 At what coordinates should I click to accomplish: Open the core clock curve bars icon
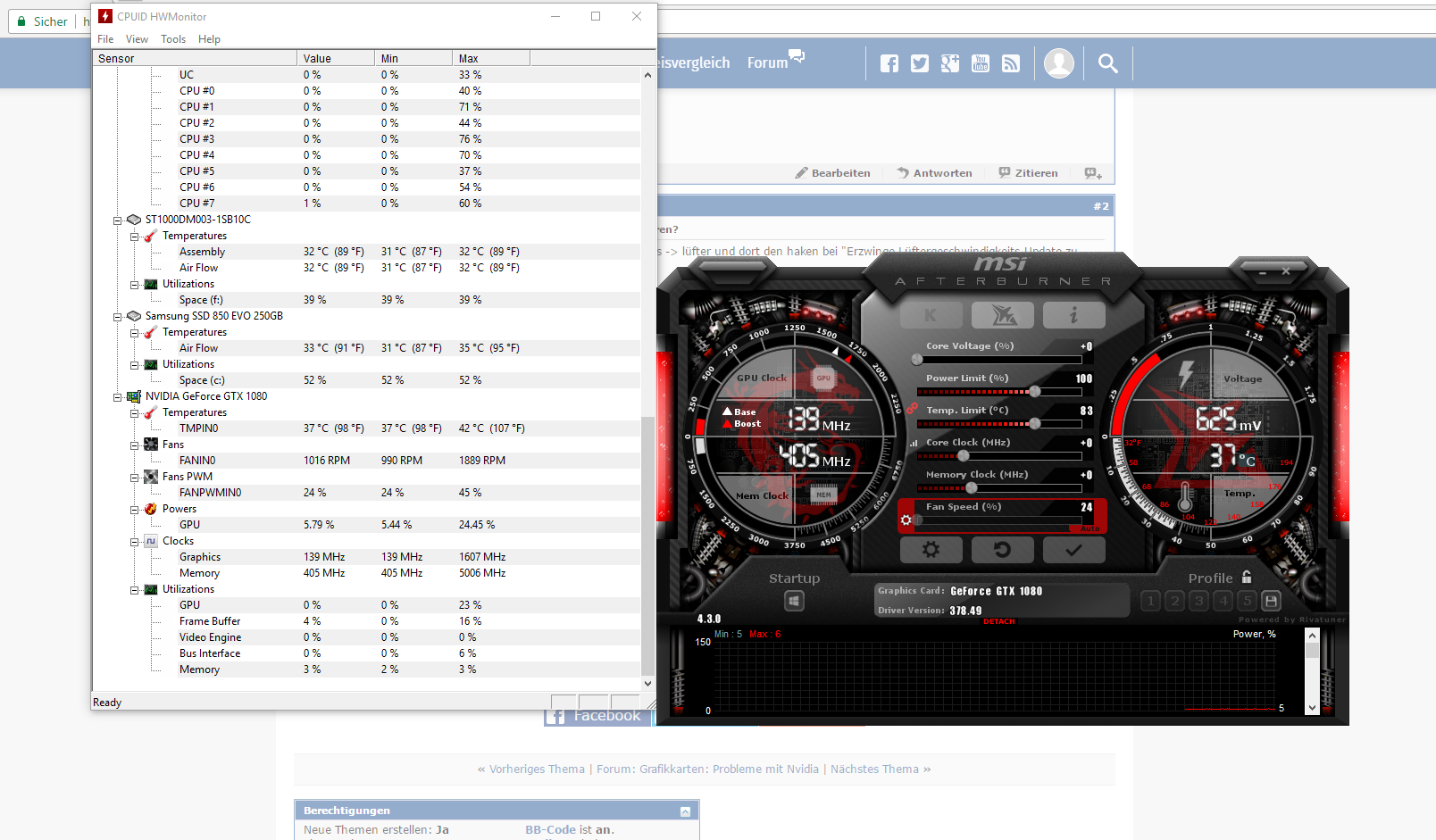(913, 443)
